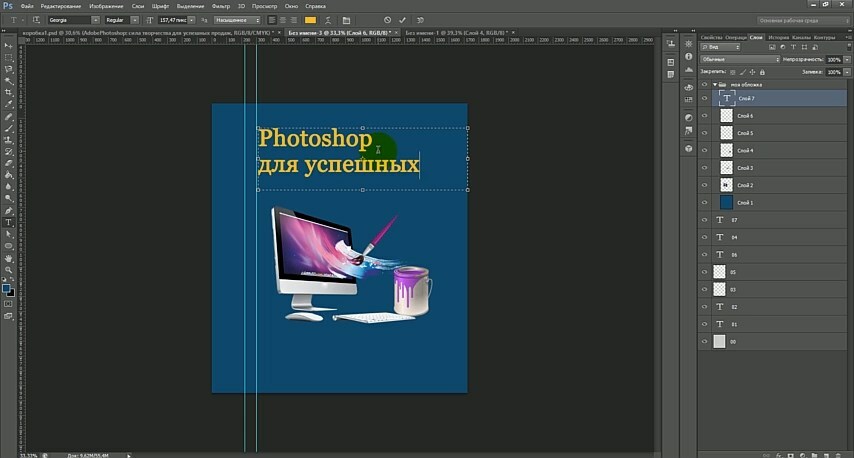Select the History Brush tool

coord(8,152)
